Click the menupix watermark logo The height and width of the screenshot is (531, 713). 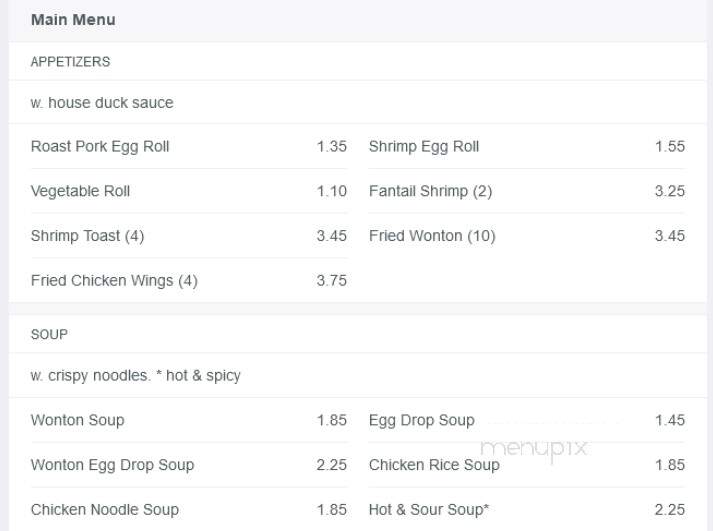click(534, 449)
